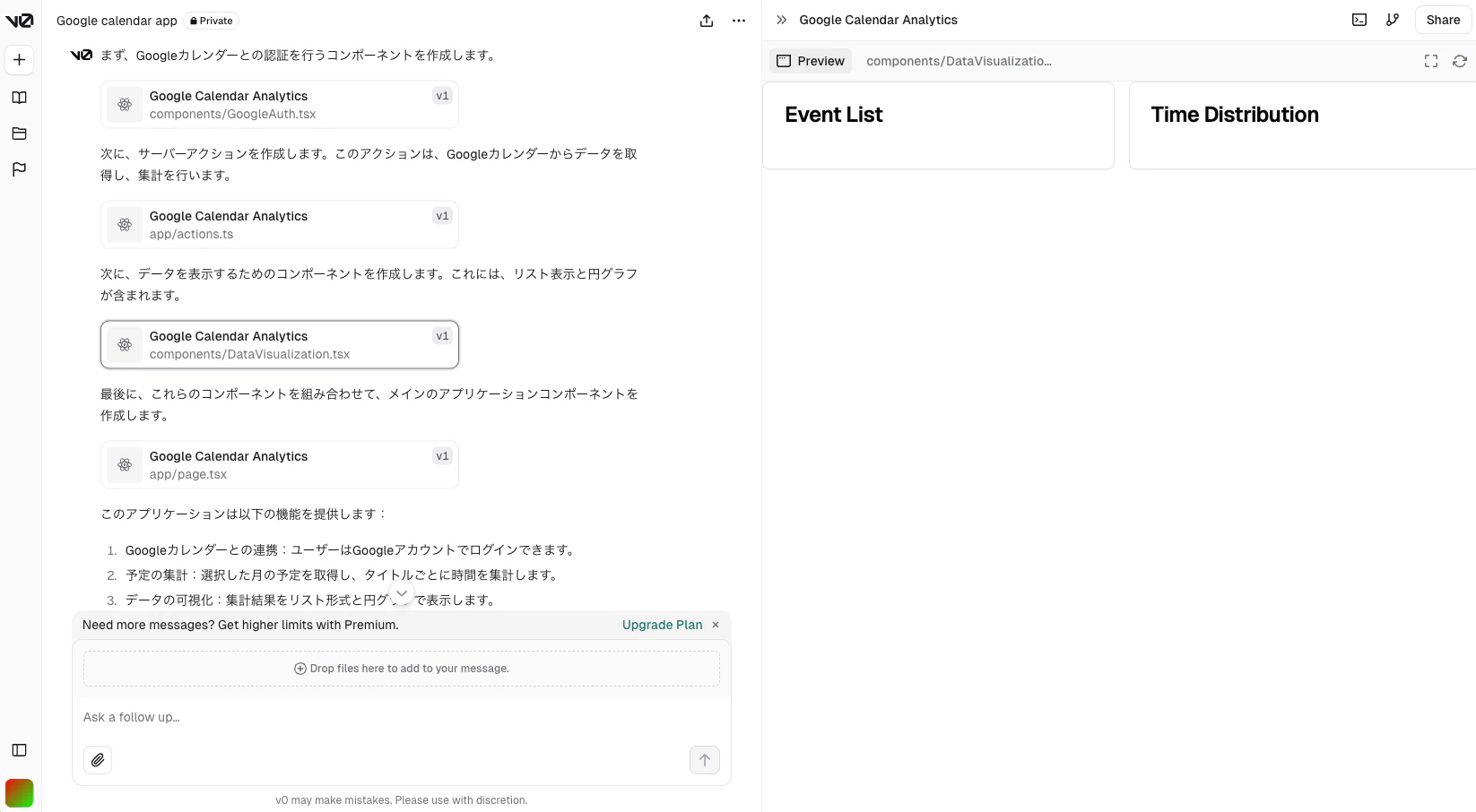Click v1 badge on DataVisualization.tsx block
Image resolution: width=1476 pixels, height=812 pixels.
click(x=442, y=336)
